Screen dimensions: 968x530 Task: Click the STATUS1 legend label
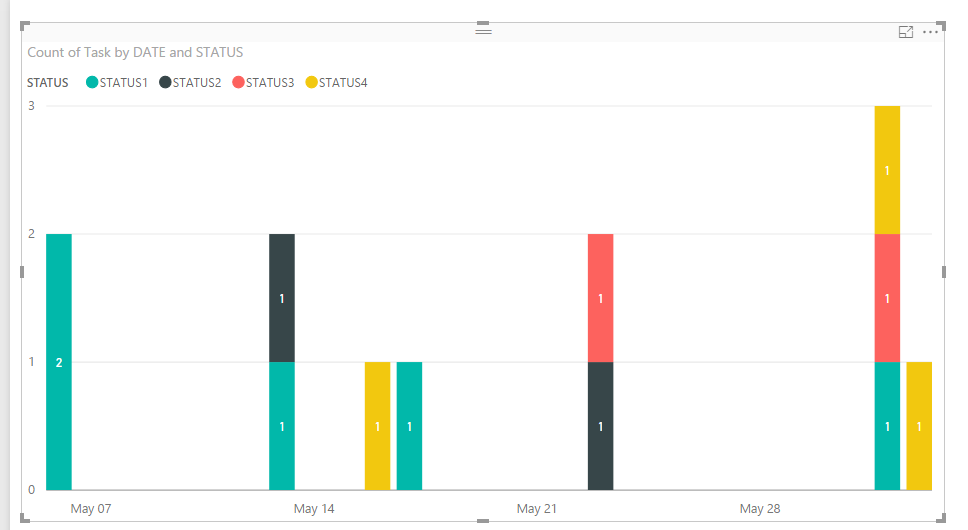coord(123,83)
